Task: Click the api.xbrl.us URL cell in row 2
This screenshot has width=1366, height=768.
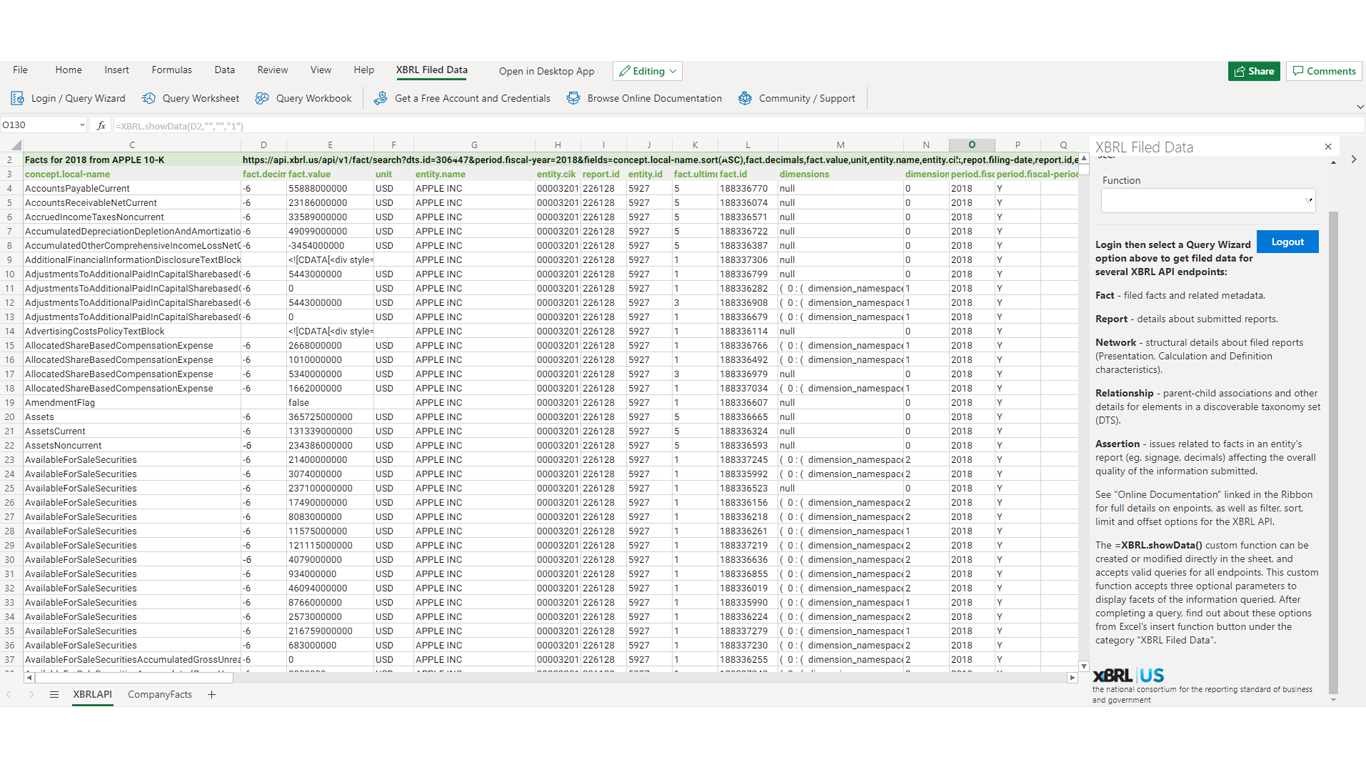Action: tap(660, 160)
